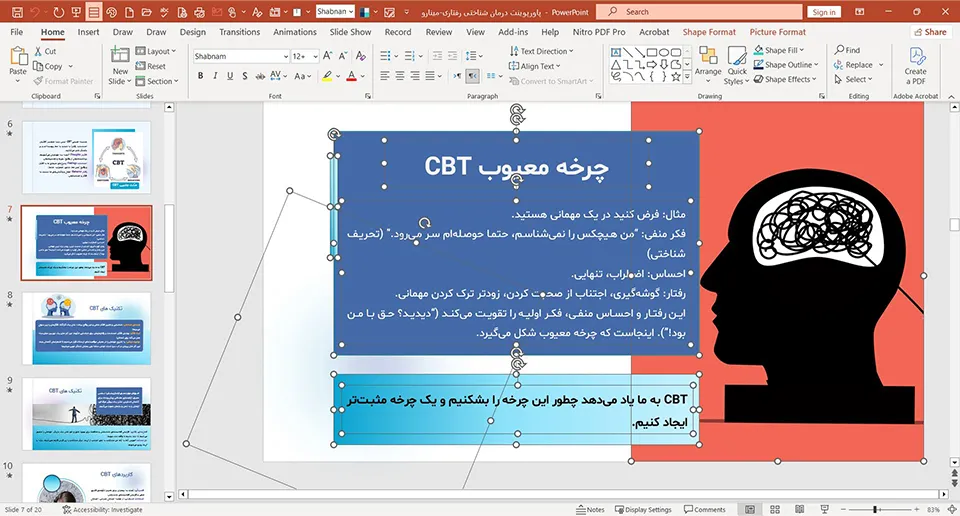Click the Paste clipboard icon
This screenshot has height=516, width=960.
(18, 57)
